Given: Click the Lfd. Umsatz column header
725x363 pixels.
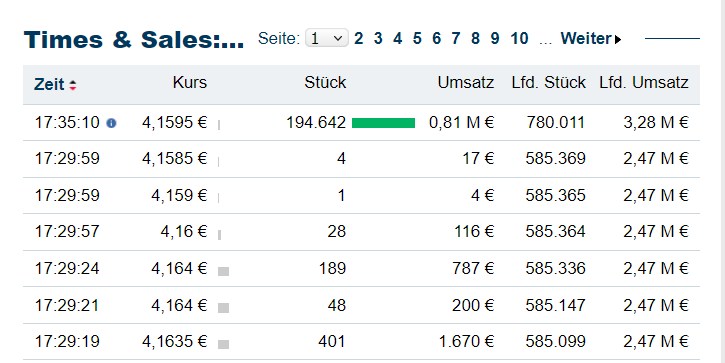Looking at the screenshot, I should coord(644,82).
